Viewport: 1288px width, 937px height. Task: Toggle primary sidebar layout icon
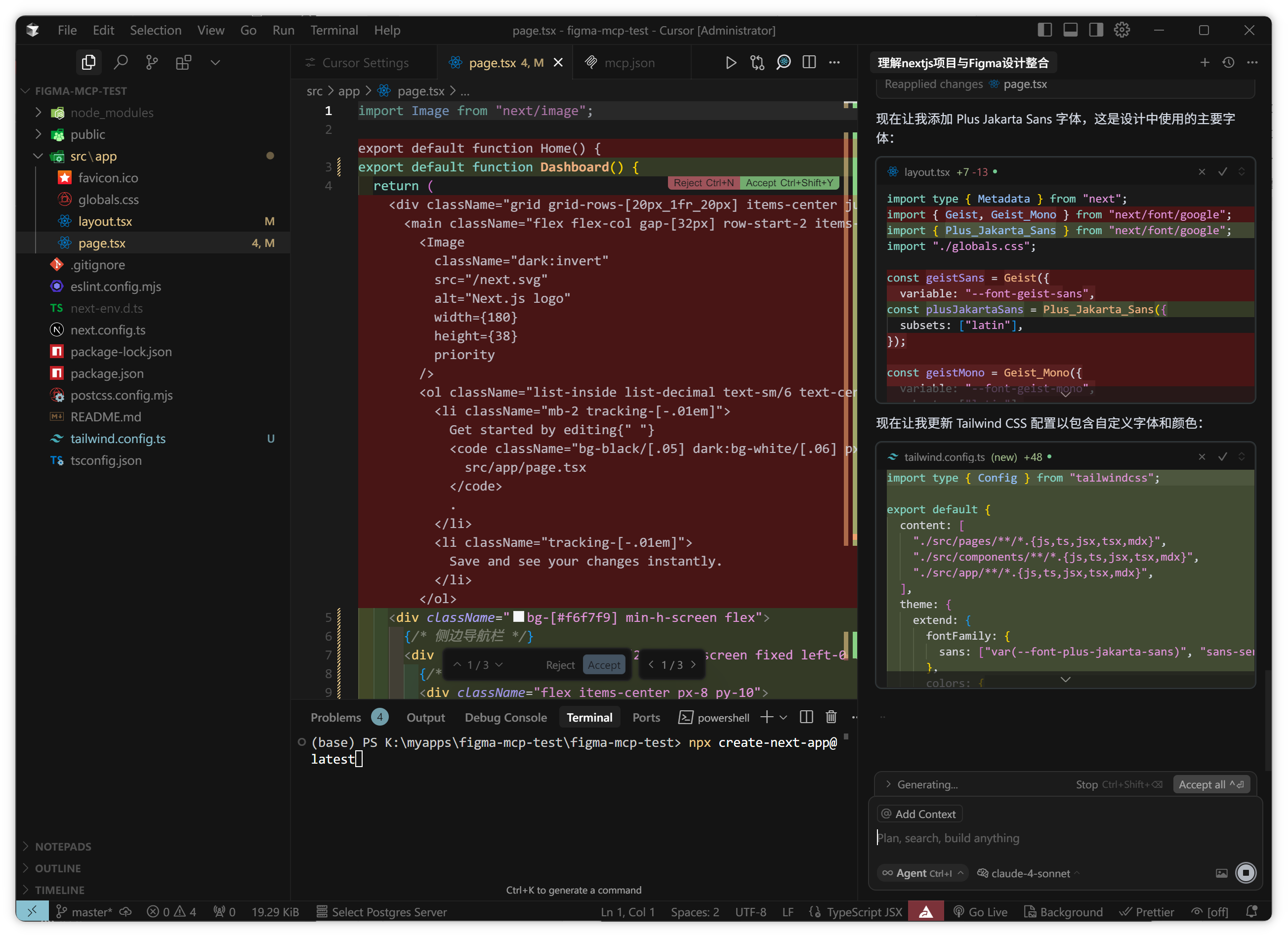1044,30
